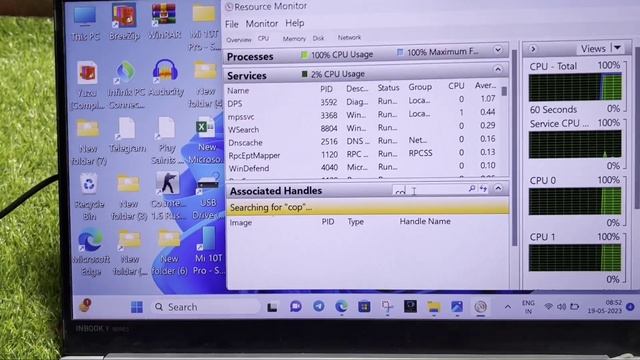Click the Associated Handles search field

pos(429,190)
